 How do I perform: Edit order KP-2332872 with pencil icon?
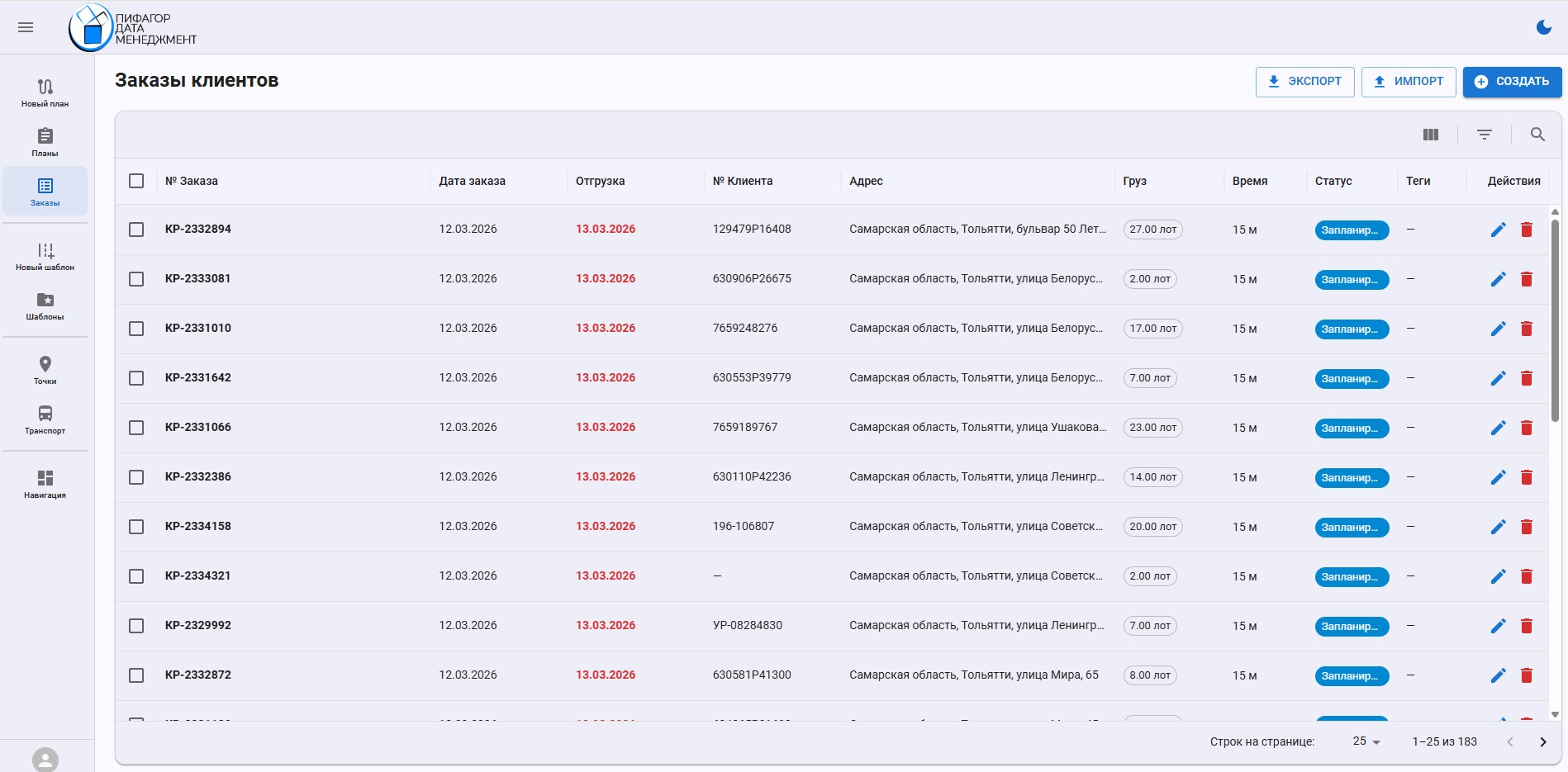[x=1498, y=675]
